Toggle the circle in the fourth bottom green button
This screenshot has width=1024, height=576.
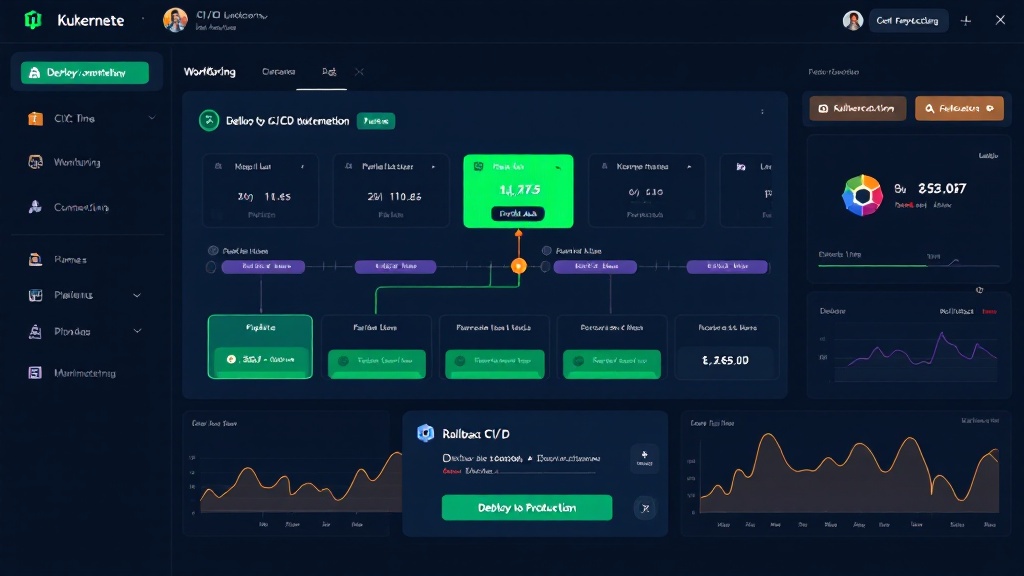578,360
